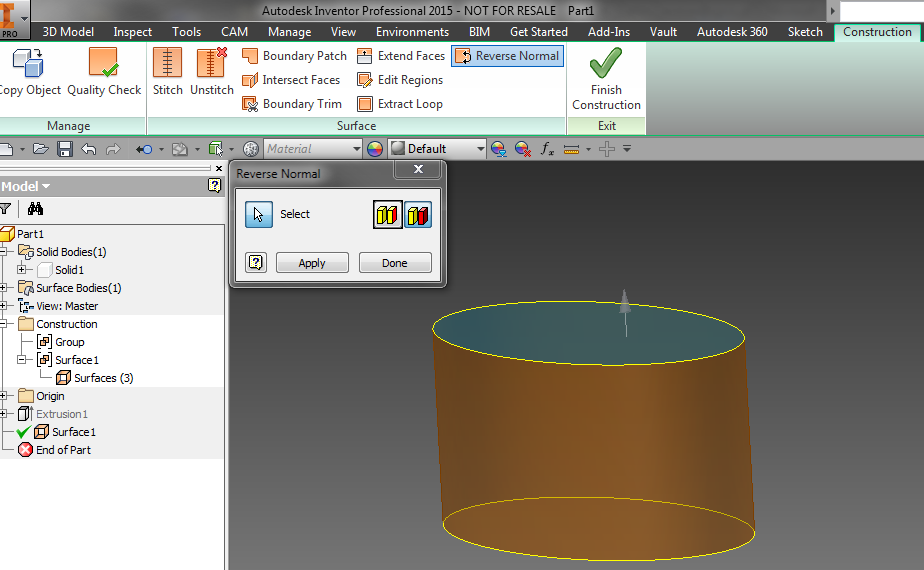Select the all-yellow surfaces option

click(x=388, y=215)
